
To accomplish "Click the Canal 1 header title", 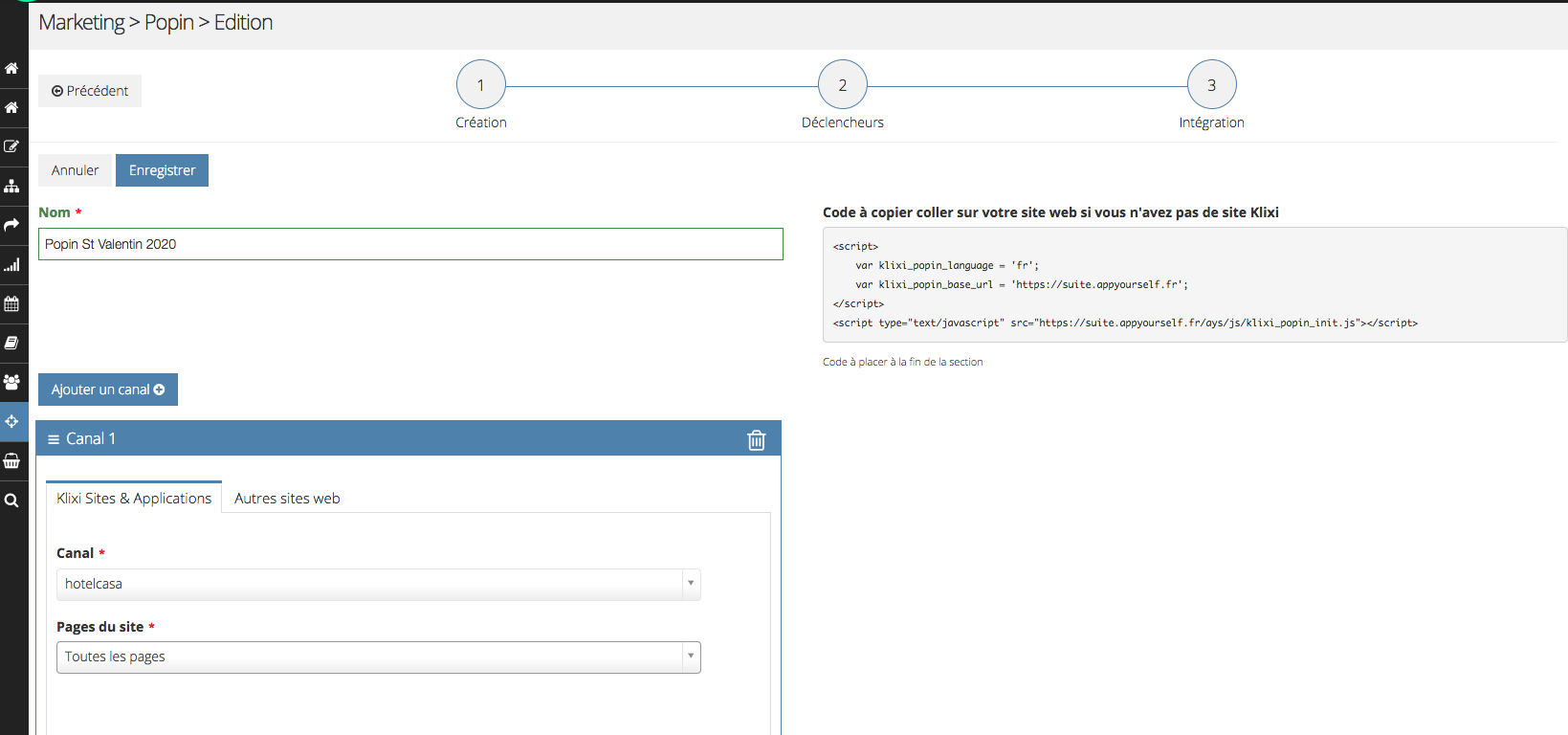I will coord(91,438).
